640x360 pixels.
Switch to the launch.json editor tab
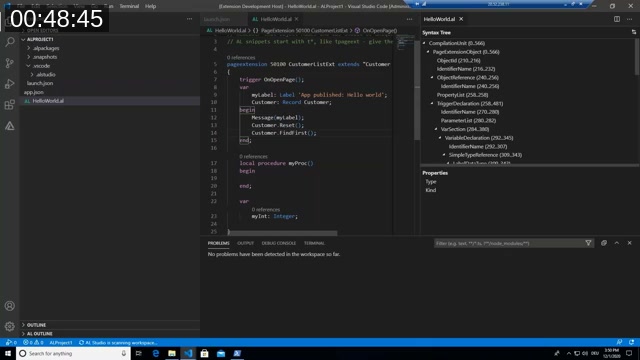click(223, 19)
